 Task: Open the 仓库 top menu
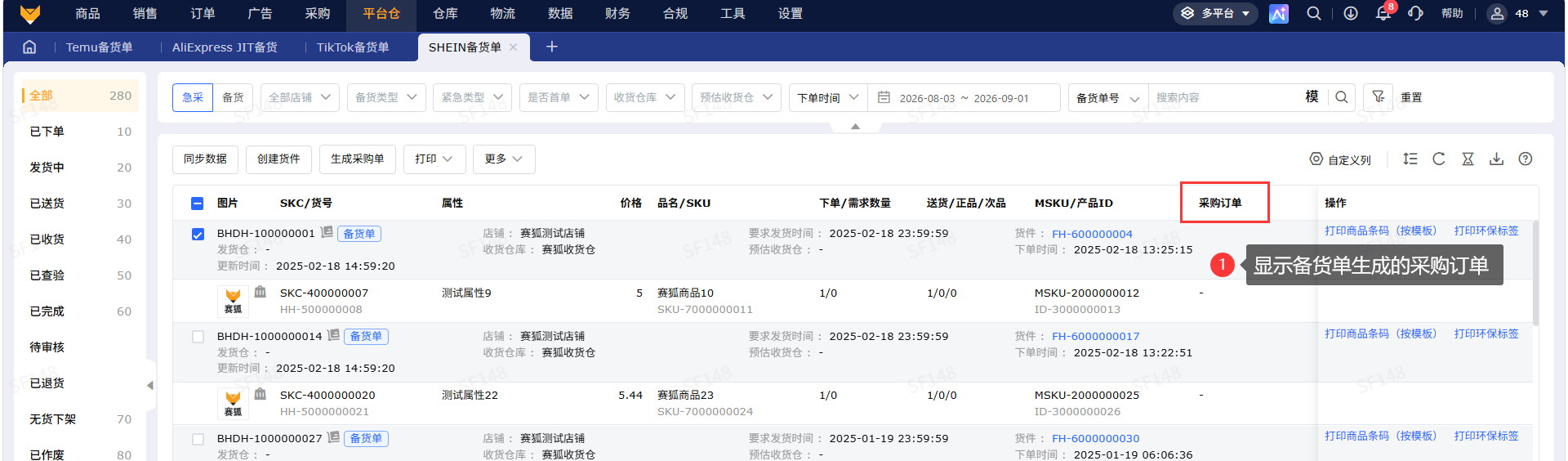click(445, 14)
